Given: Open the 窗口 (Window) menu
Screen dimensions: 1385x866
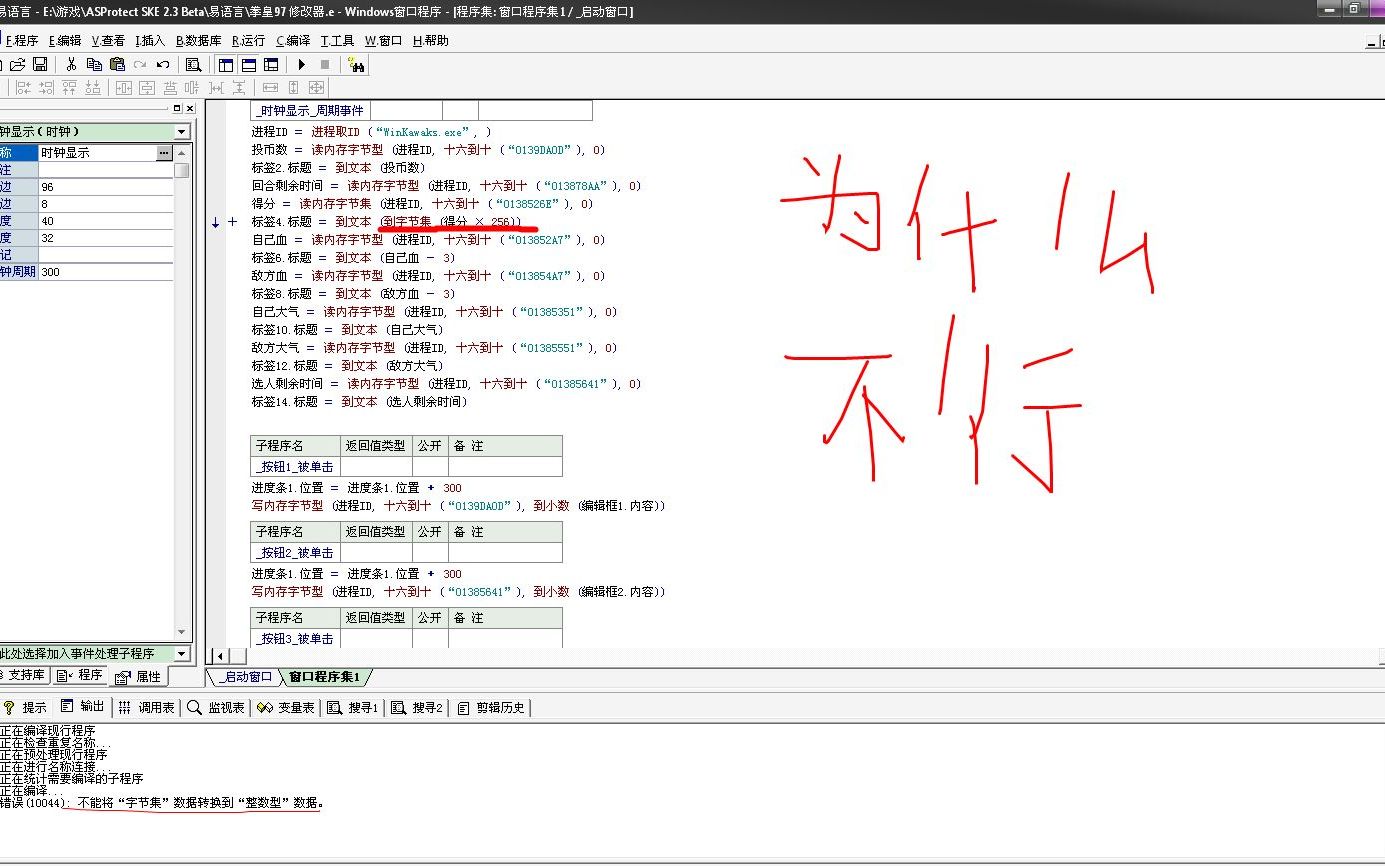Looking at the screenshot, I should (x=383, y=41).
